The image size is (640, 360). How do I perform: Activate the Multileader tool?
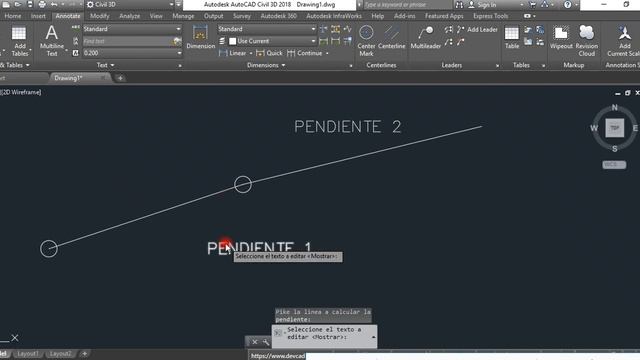point(426,38)
